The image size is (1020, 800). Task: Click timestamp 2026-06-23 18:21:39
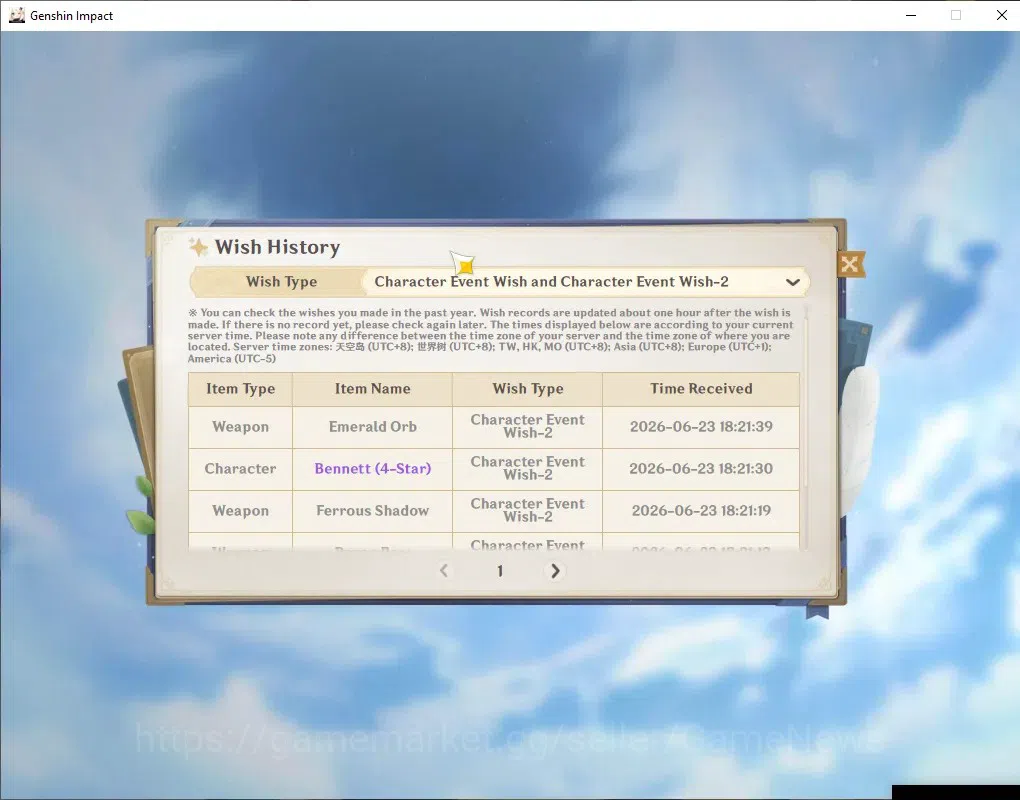[701, 427]
